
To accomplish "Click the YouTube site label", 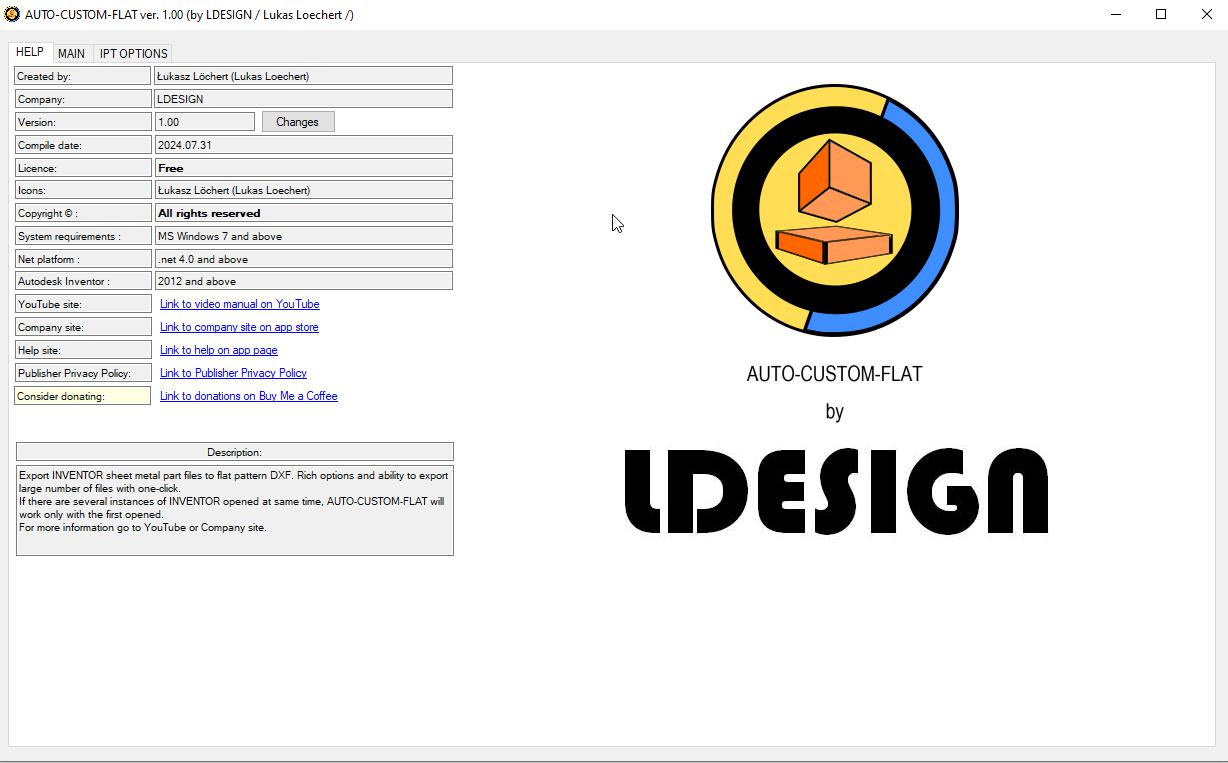I will (83, 304).
